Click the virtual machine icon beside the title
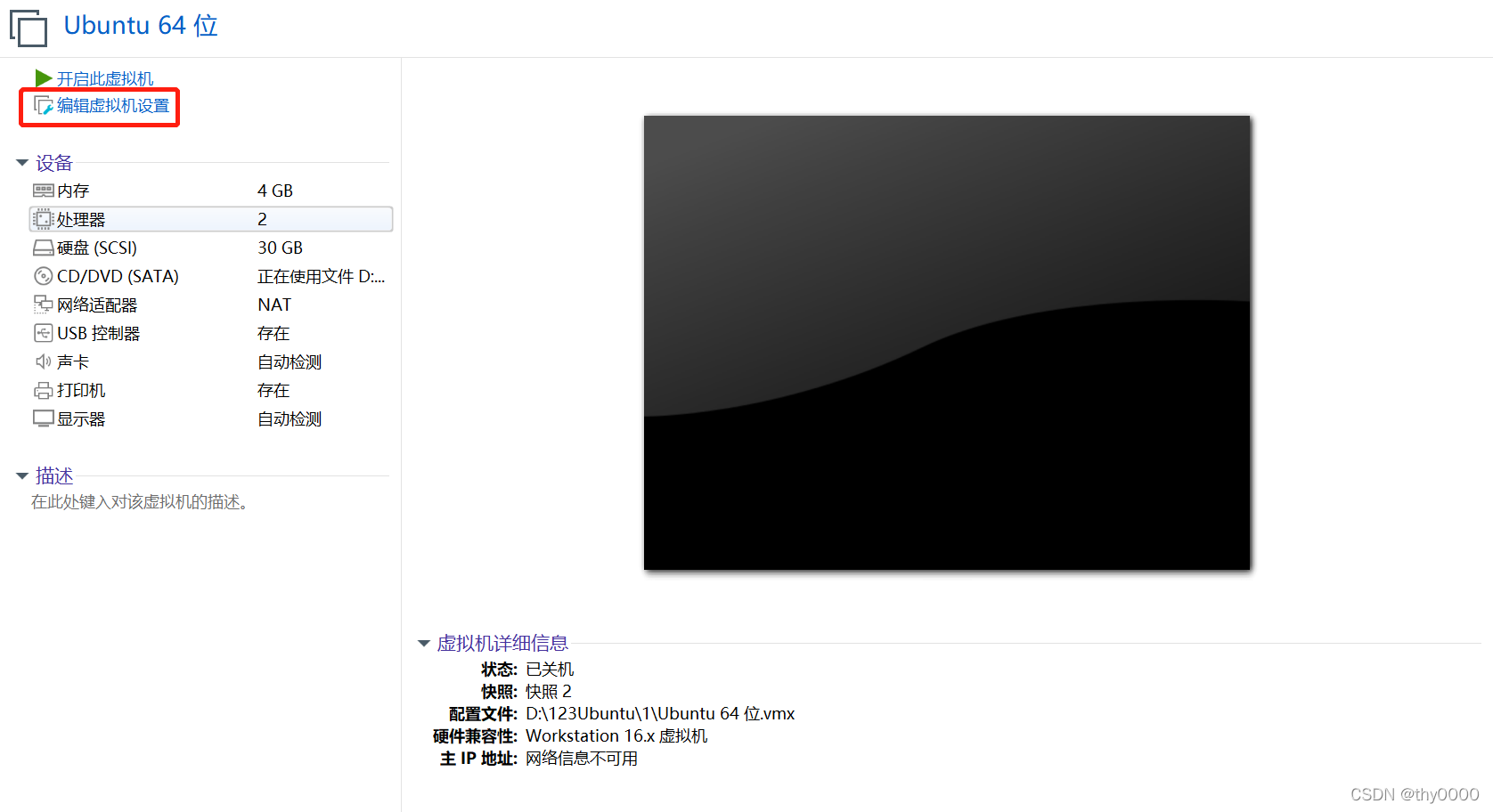Screen dimensions: 1493x812 [28, 28]
